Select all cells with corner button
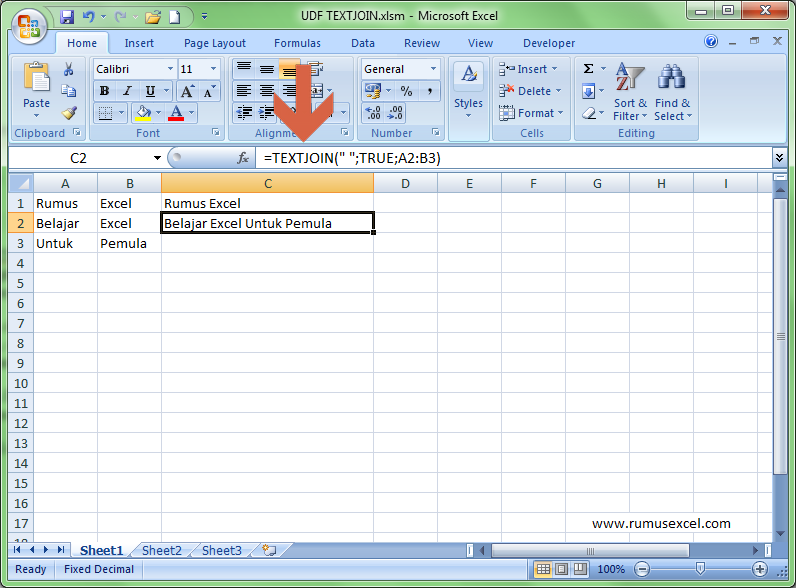 21,183
